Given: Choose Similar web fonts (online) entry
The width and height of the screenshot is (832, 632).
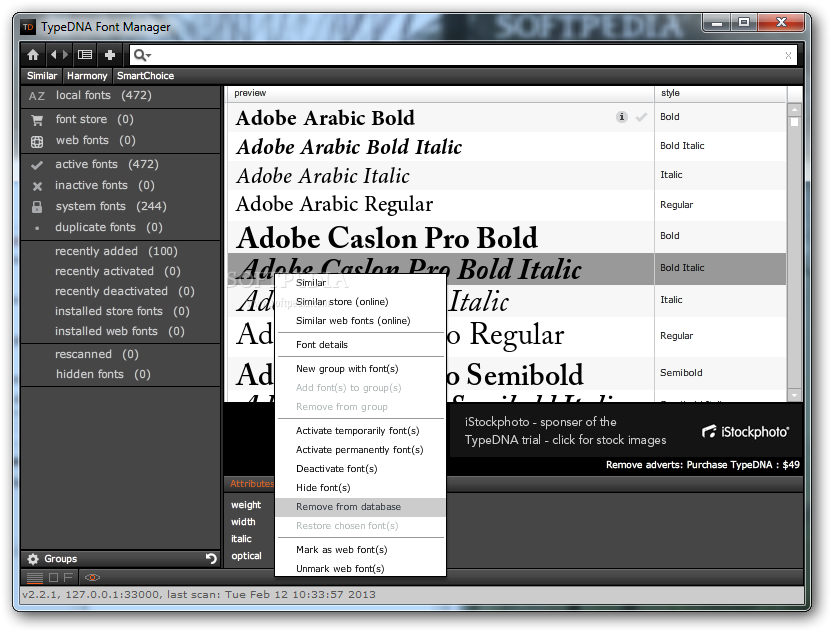Looking at the screenshot, I should point(360,321).
